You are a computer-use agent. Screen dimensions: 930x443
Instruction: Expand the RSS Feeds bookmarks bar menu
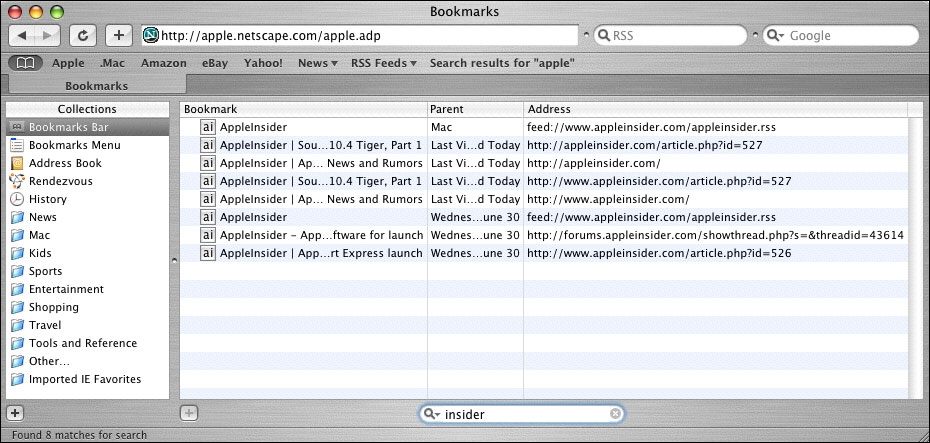click(x=384, y=63)
